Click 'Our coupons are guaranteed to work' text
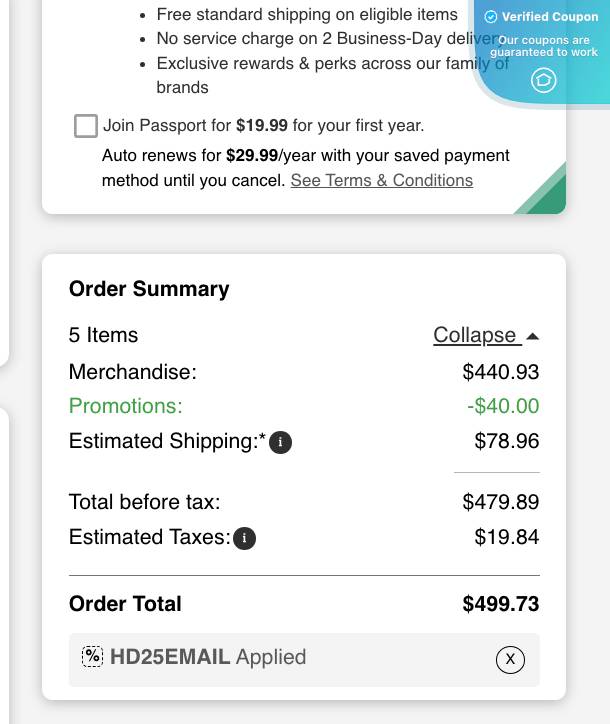610x724 pixels. [544, 46]
